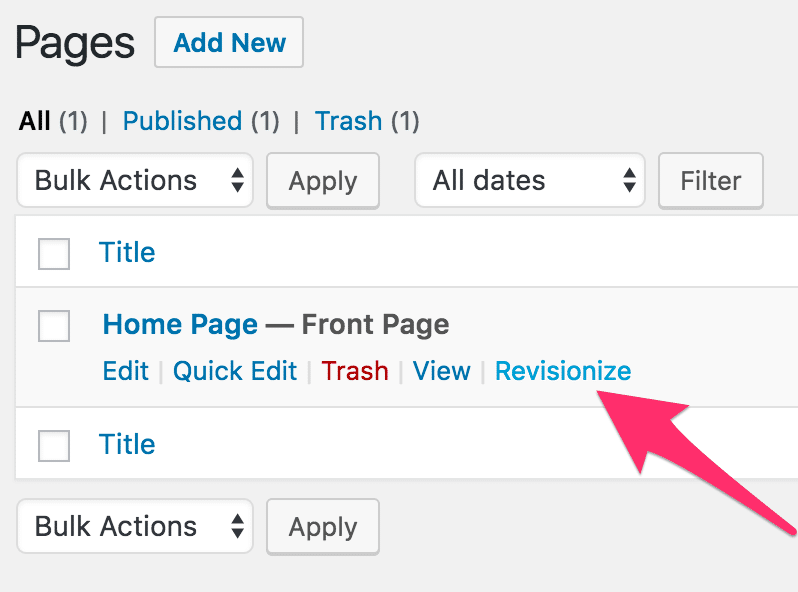Image resolution: width=798 pixels, height=592 pixels.
Task: Open the Trash view above the table
Action: [348, 121]
